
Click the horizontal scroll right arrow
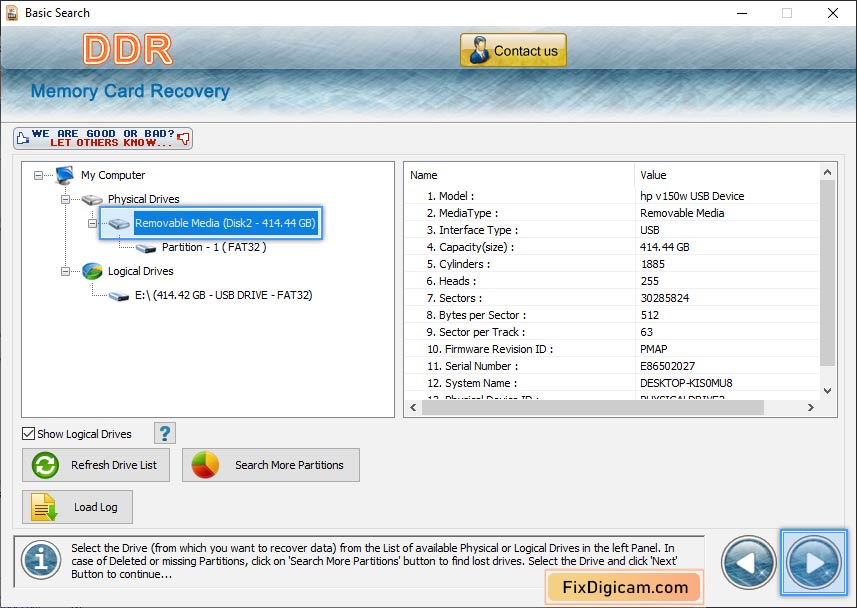[811, 407]
